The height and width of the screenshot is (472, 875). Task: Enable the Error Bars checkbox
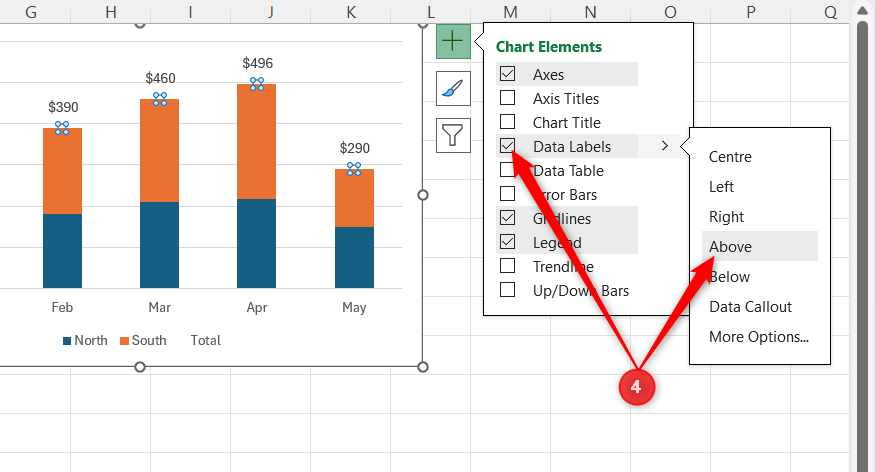point(507,194)
